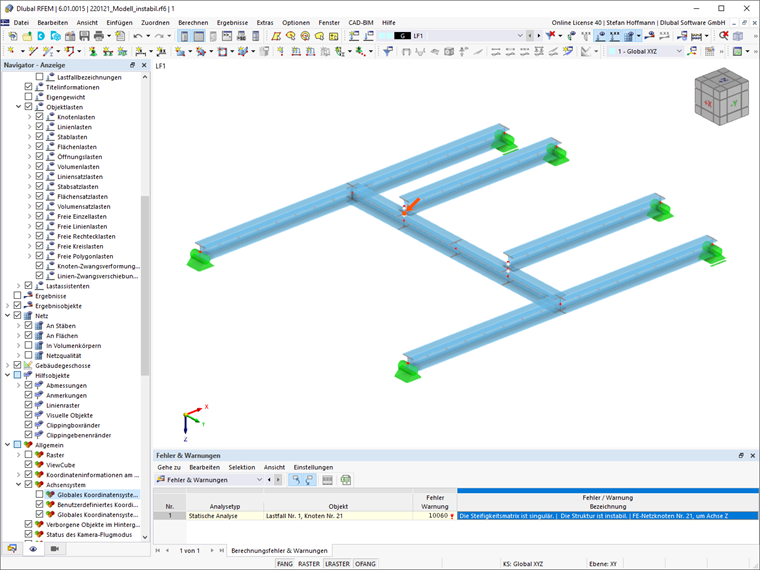
Task: Click the Redo arrow icon
Action: [x=158, y=36]
